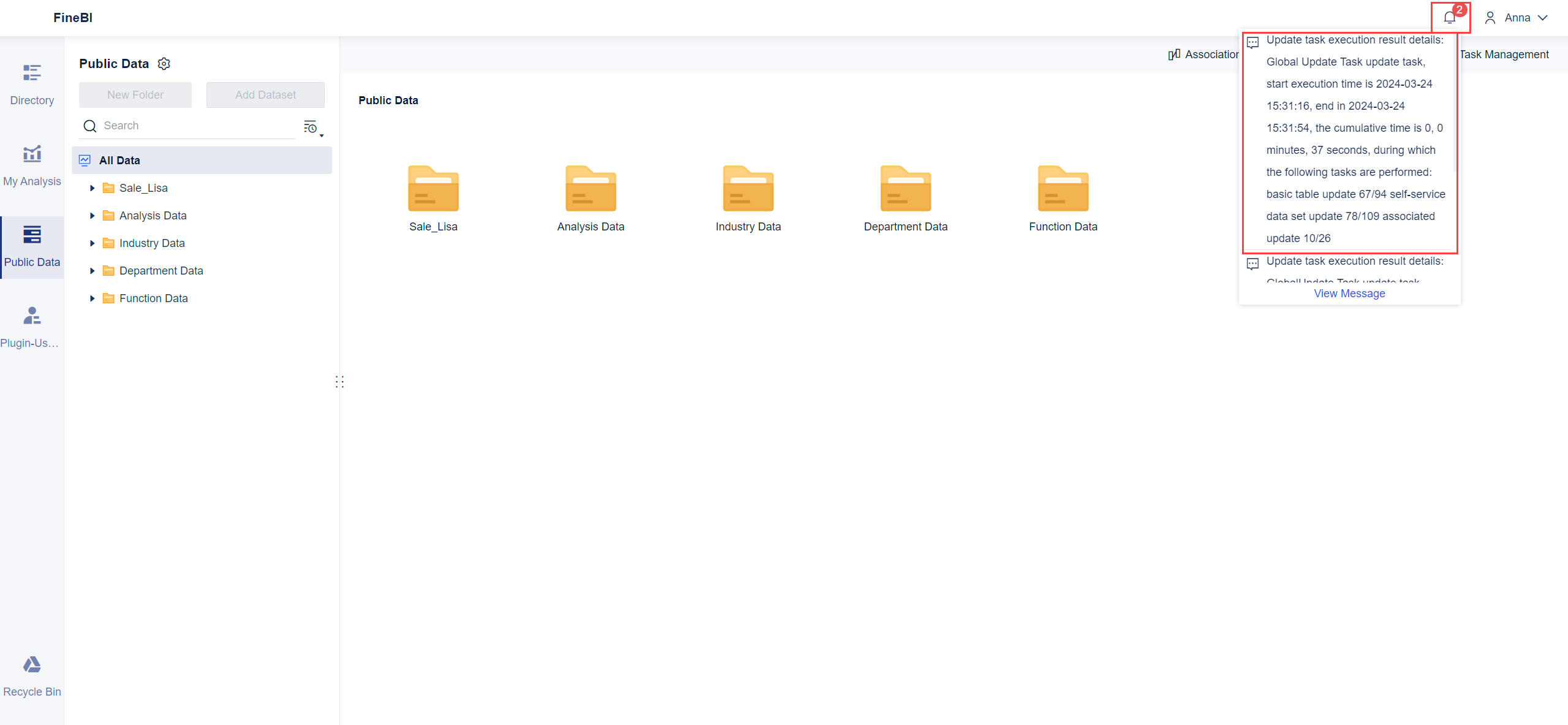Image resolution: width=1568 pixels, height=725 pixels.
Task: Click the Public Data settings gear icon
Action: pos(164,64)
